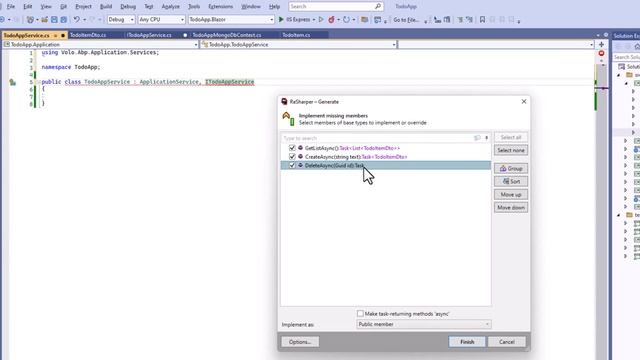Open the TodoApp.Application project navigation dropdown

[101, 44]
